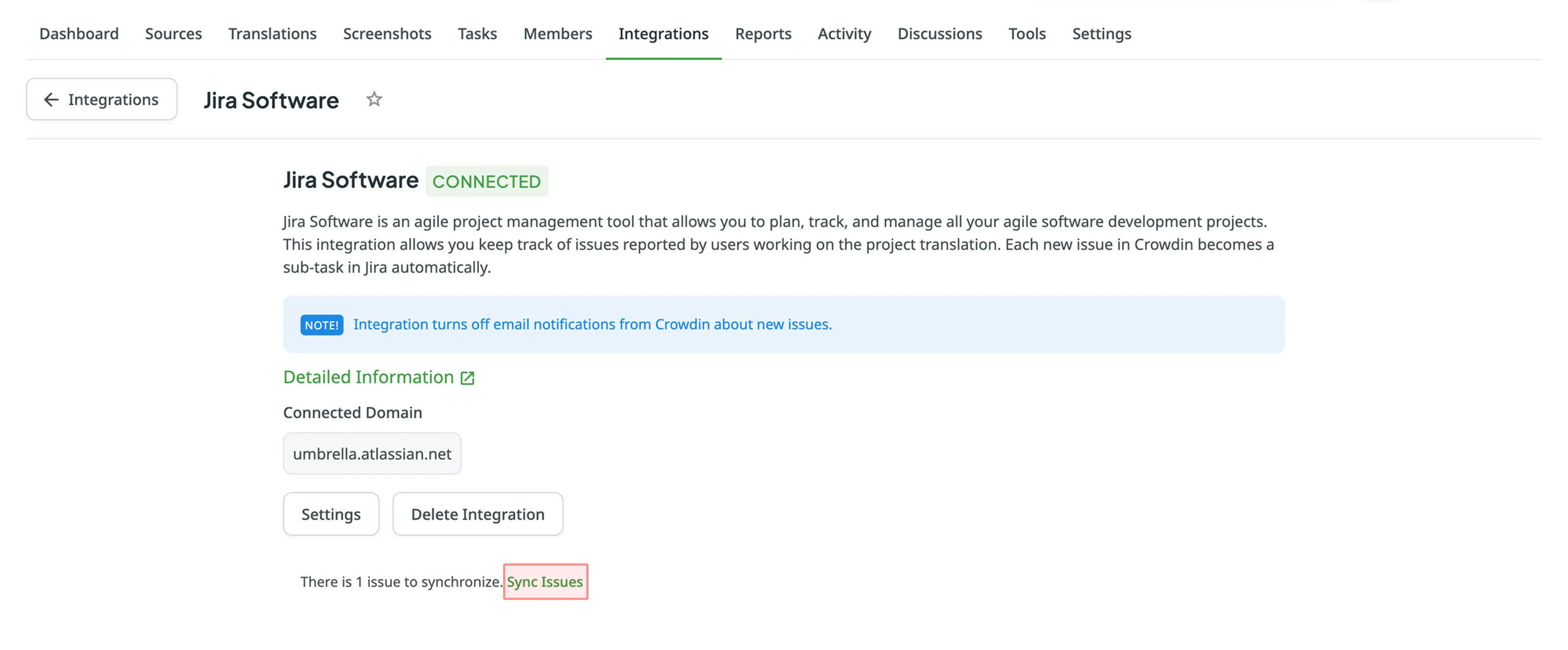This screenshot has height=650, width=1568.
Task: Click the back arrow in Integrations button
Action: tap(51, 99)
